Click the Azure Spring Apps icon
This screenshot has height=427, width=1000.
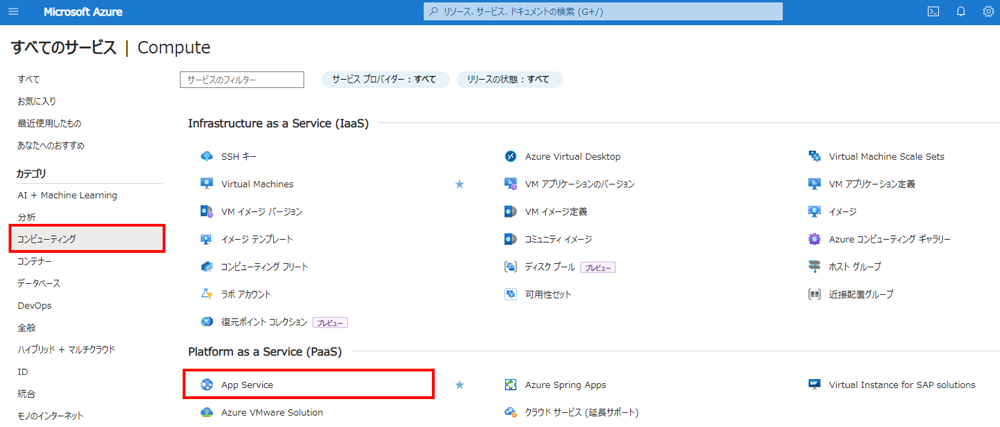pos(510,385)
